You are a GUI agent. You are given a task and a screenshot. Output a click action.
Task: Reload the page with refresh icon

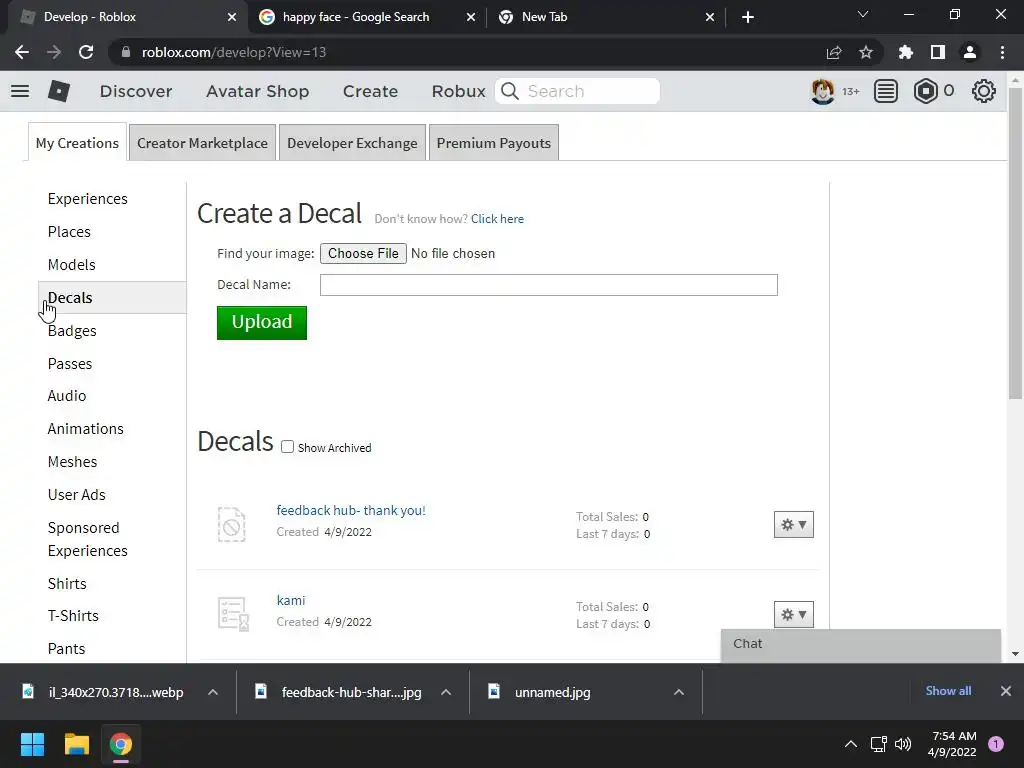click(x=86, y=52)
